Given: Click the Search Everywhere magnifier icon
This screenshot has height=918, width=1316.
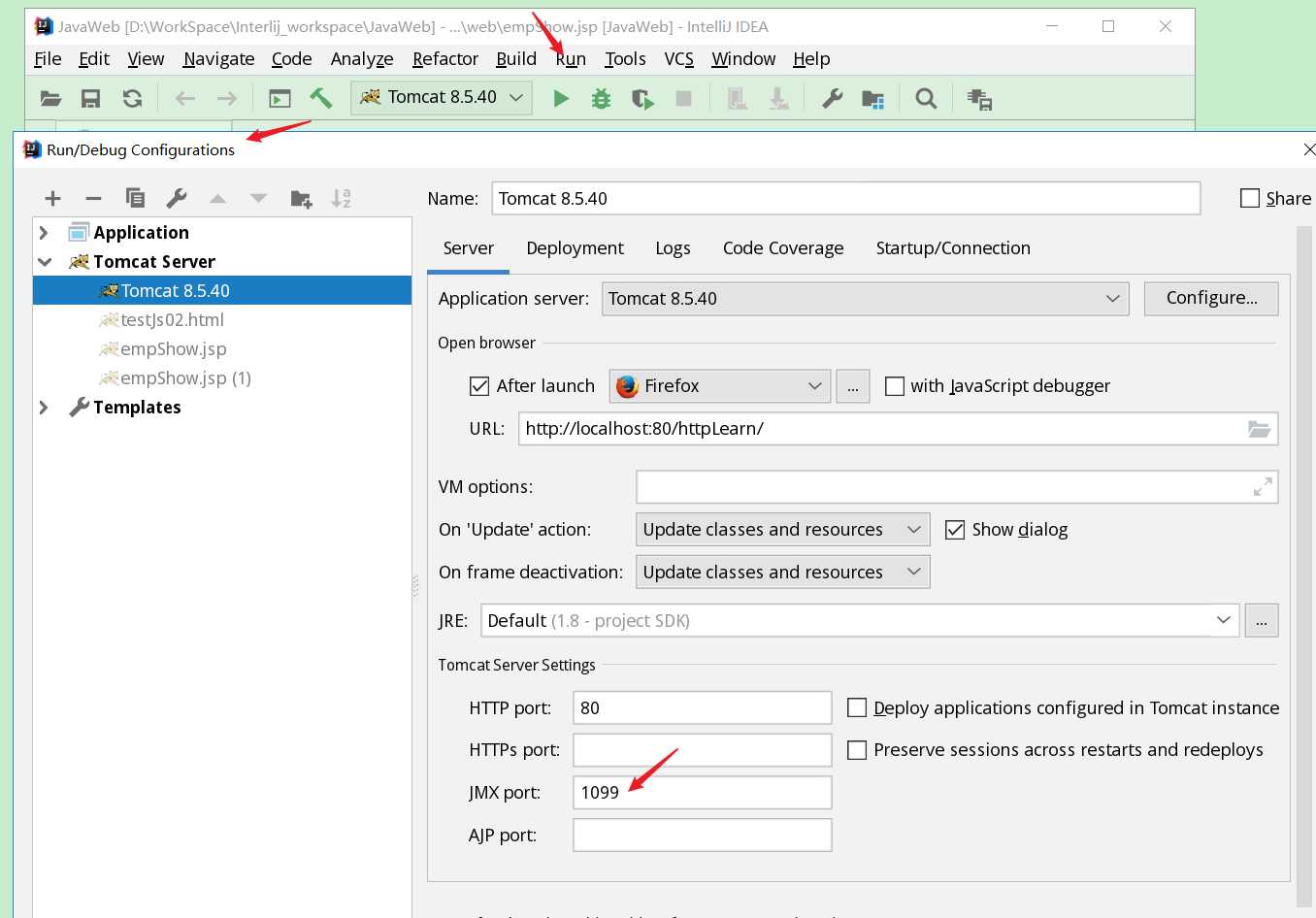Looking at the screenshot, I should [926, 98].
